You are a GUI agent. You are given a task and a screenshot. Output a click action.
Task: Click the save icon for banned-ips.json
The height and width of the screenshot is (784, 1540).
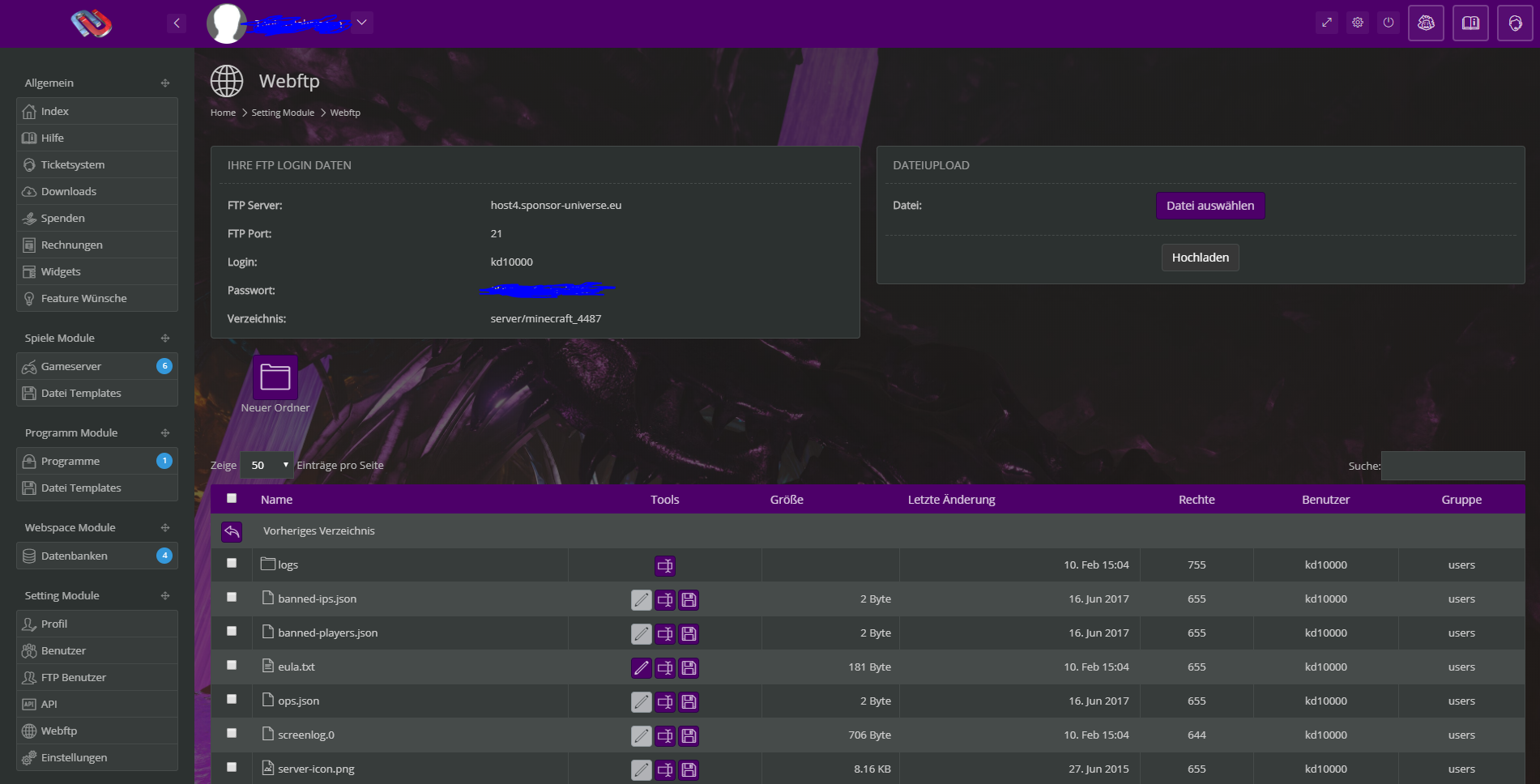(x=689, y=599)
